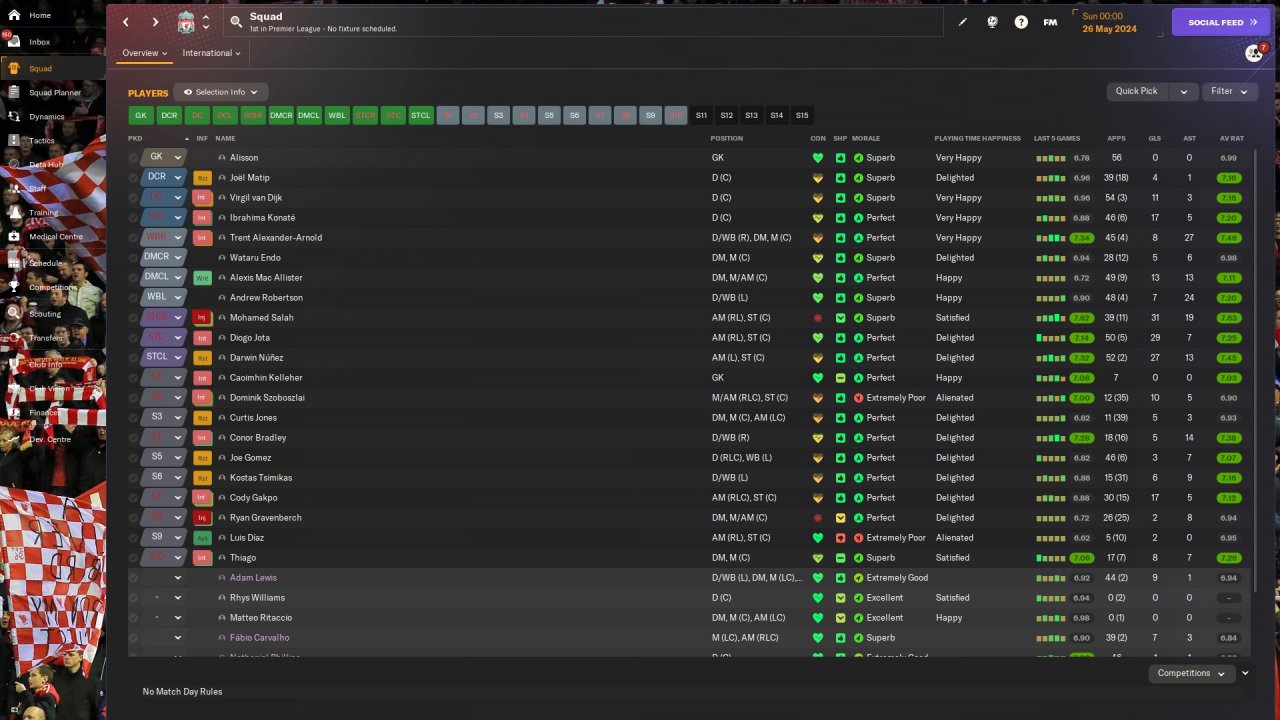Image resolution: width=1280 pixels, height=720 pixels.
Task: Select the S11 substitute slot button
Action: (x=701, y=115)
